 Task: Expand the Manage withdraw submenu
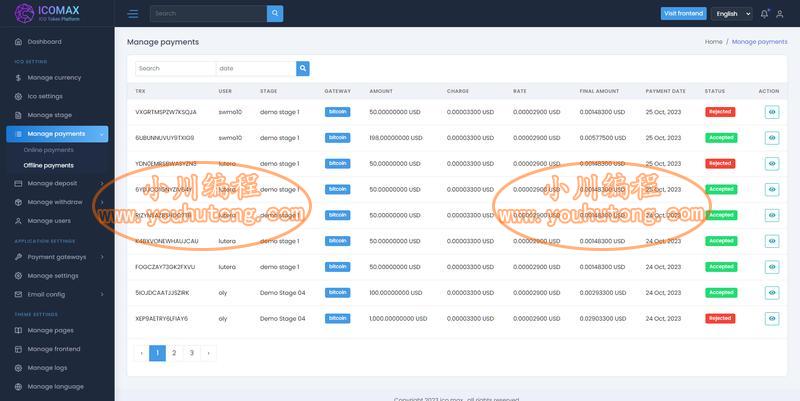pos(102,203)
